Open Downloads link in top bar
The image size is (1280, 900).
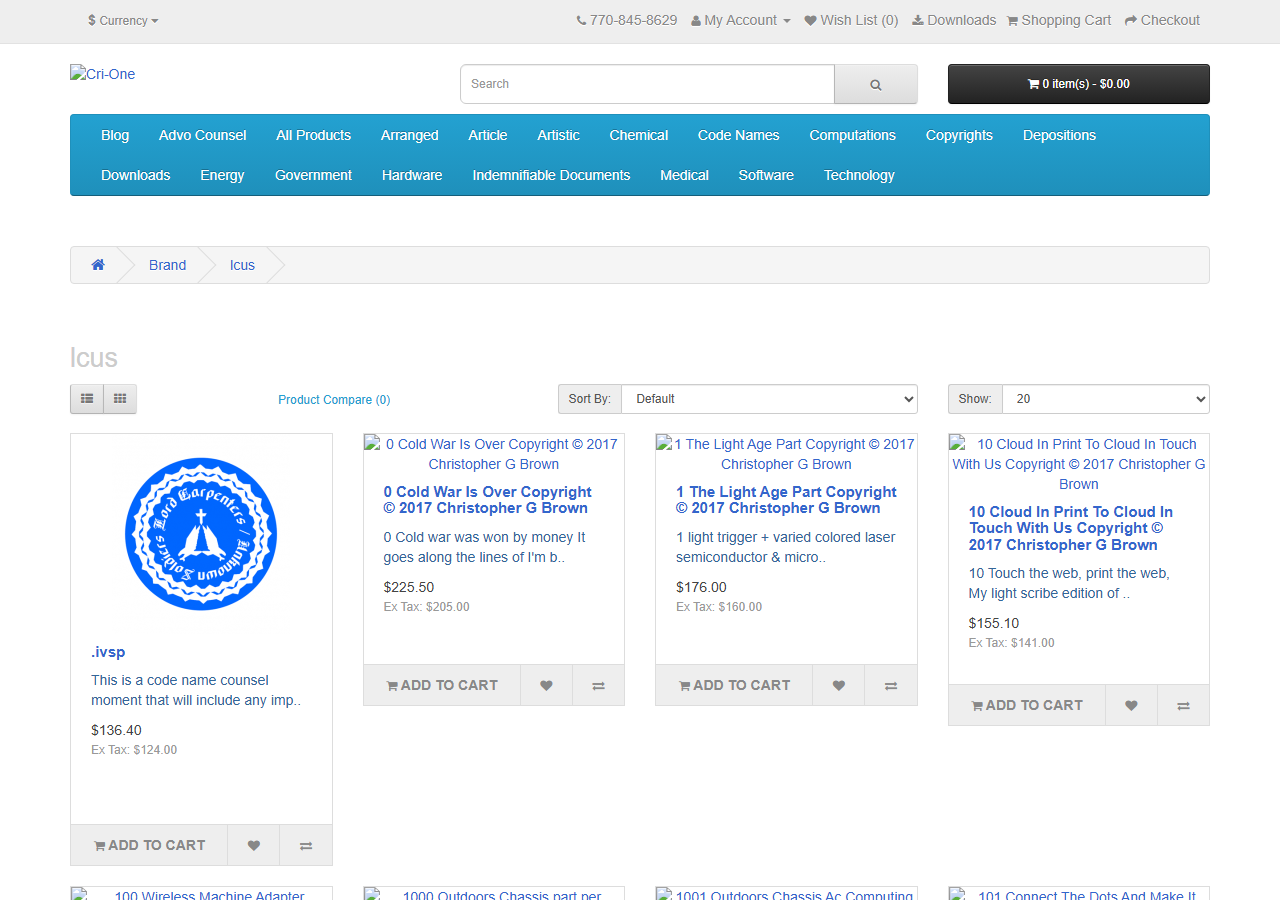[954, 20]
